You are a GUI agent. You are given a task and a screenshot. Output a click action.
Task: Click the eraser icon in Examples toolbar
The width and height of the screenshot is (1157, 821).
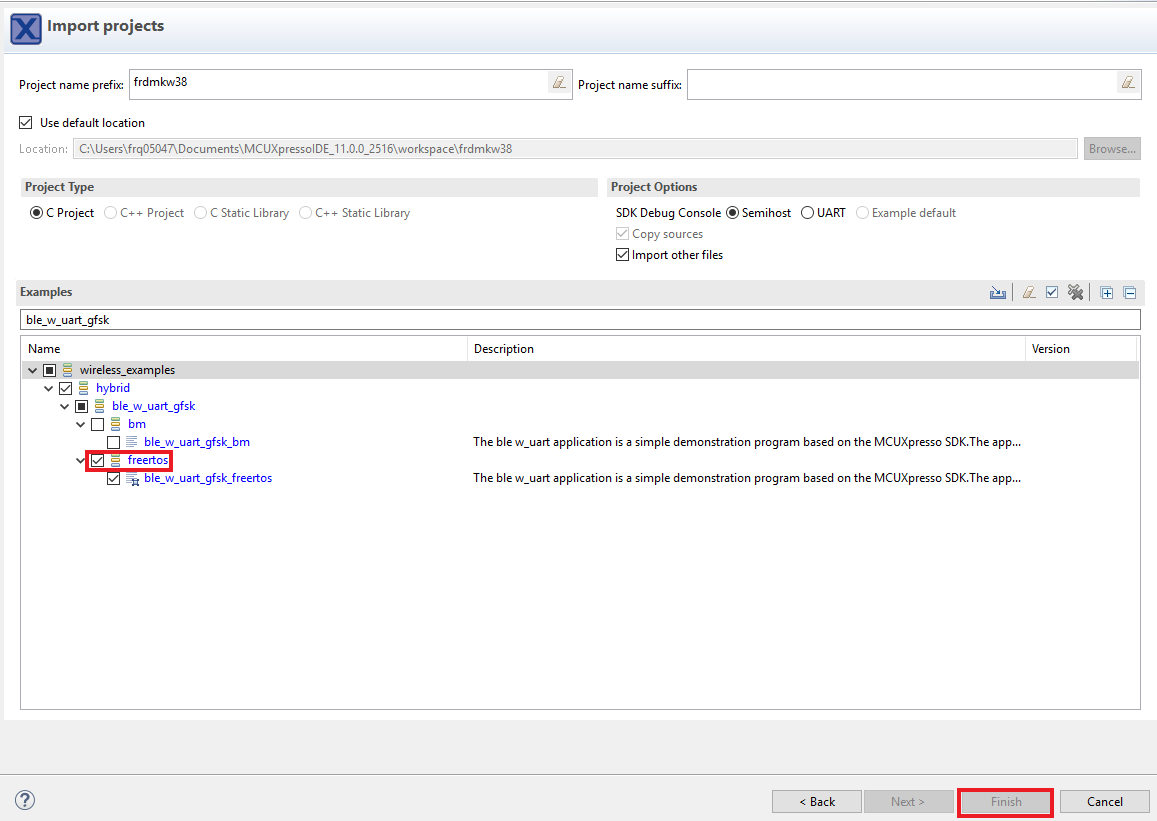pos(1027,292)
